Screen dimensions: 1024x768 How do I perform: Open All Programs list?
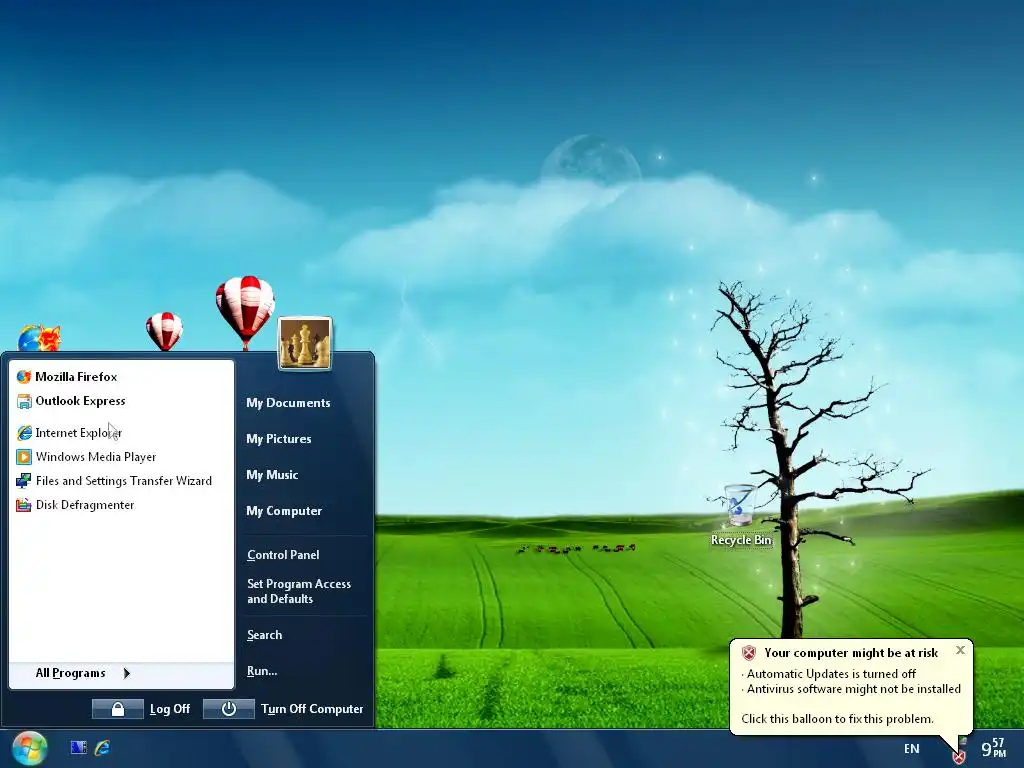pyautogui.click(x=71, y=673)
